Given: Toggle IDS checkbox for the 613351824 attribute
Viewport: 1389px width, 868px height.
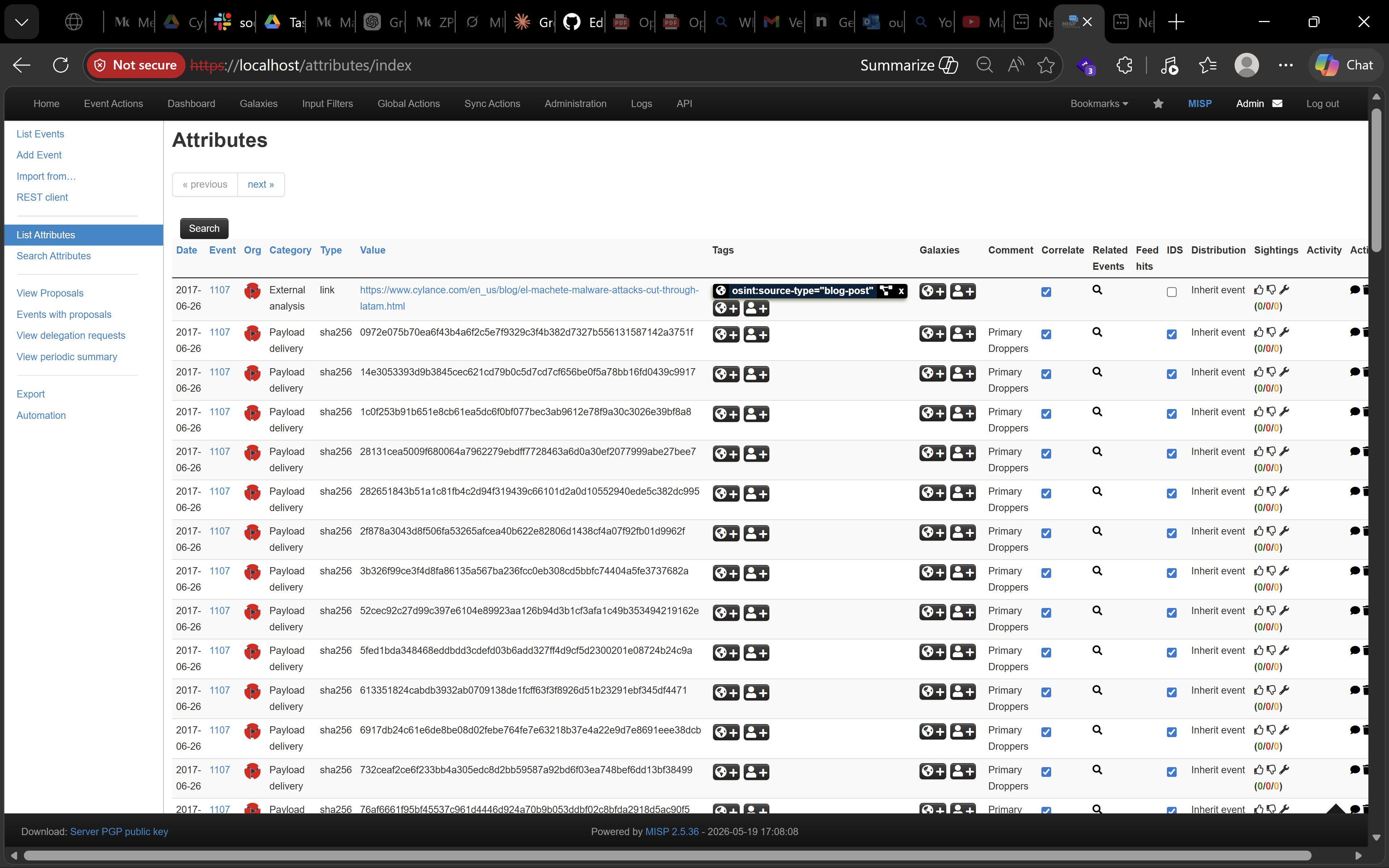Looking at the screenshot, I should (1172, 692).
